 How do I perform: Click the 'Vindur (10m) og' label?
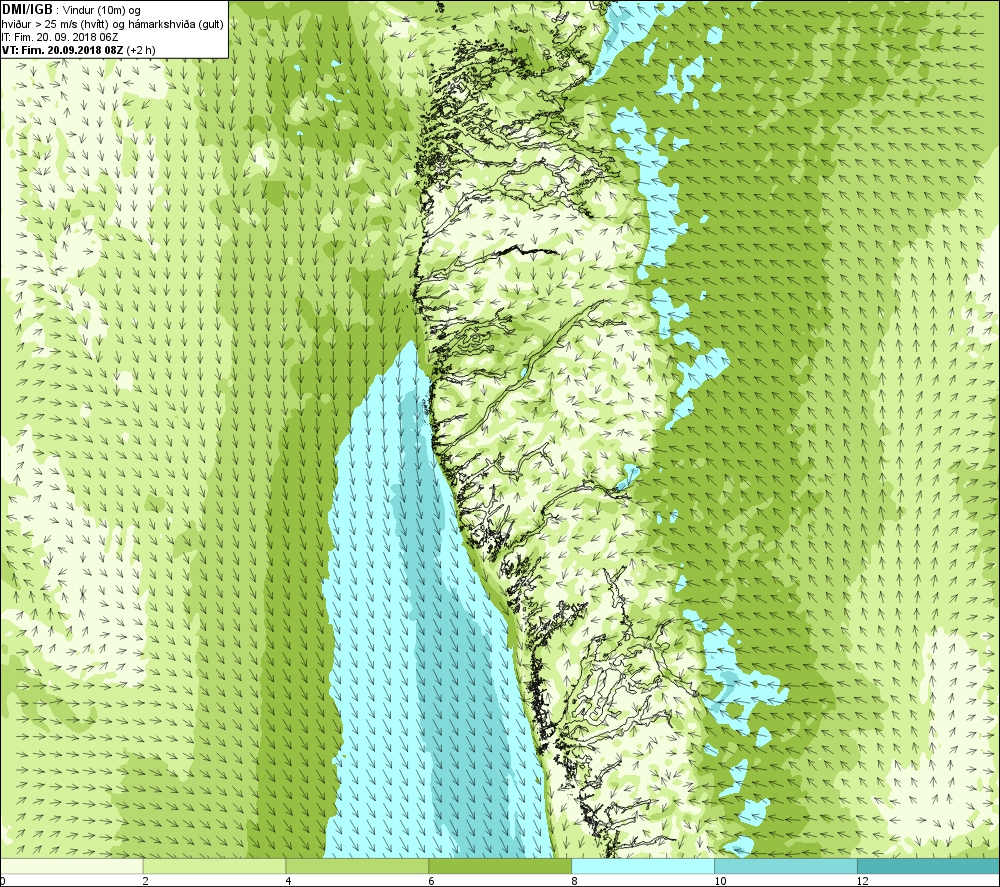(102, 11)
